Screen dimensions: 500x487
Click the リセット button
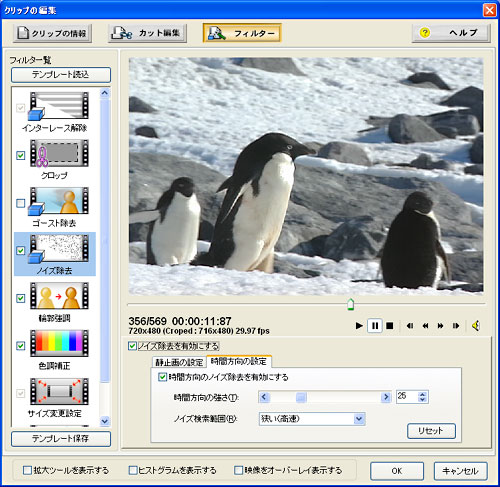coord(431,431)
